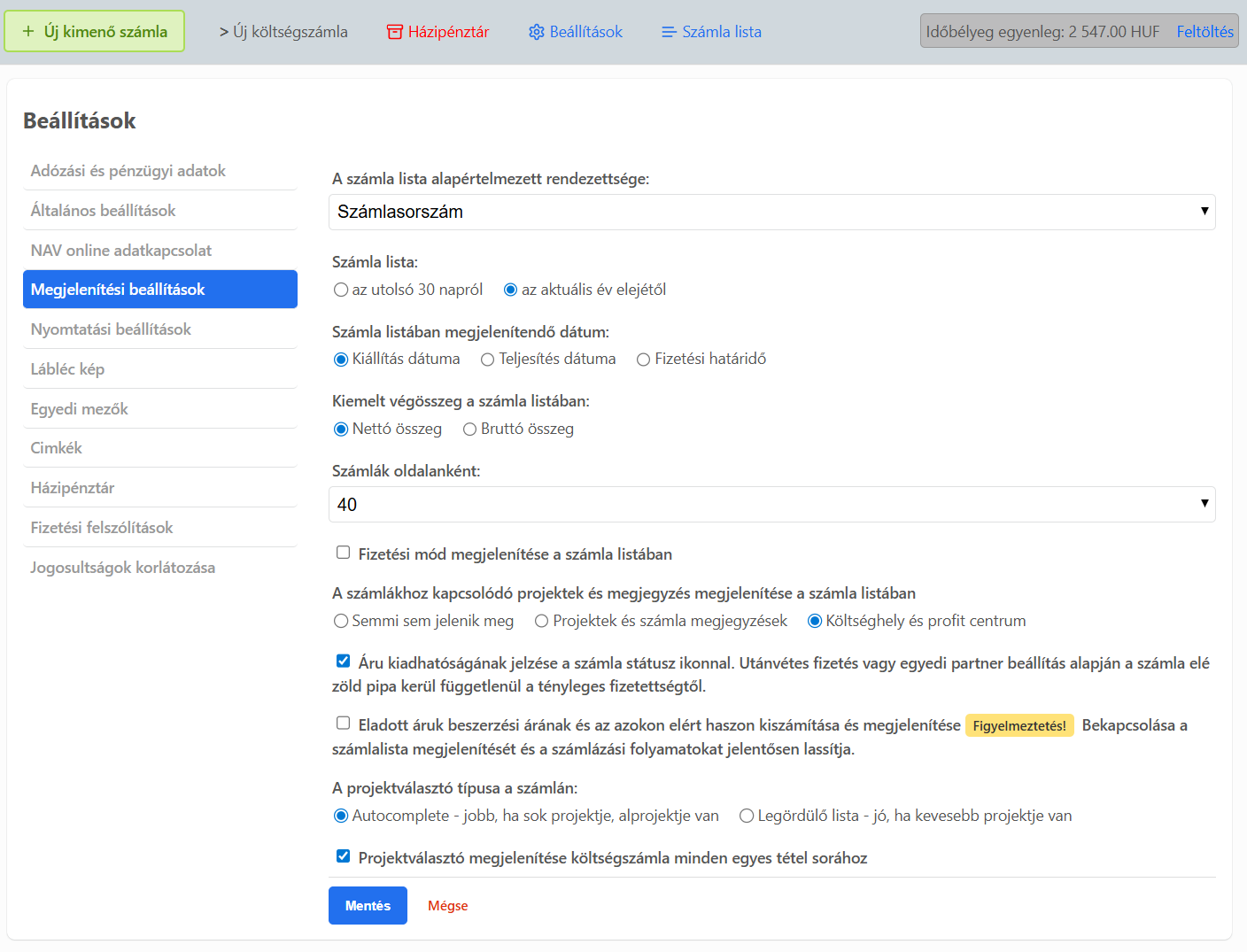Image resolution: width=1247 pixels, height=952 pixels.
Task: Uncheck the Áru kiadhatóságának jelzése checkbox
Action: [343, 661]
